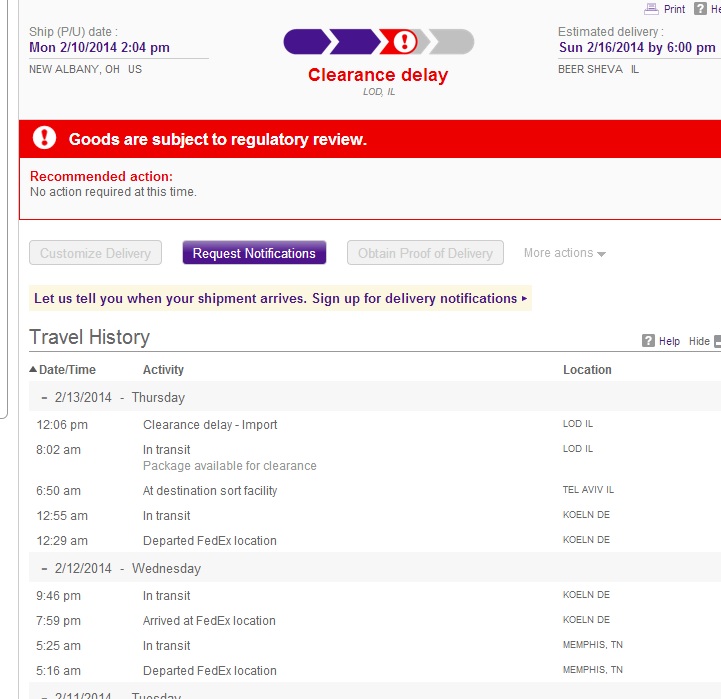This screenshot has width=721, height=699.
Task: Collapse the 2/12/2014 Wednesday group
Action: tap(45, 568)
